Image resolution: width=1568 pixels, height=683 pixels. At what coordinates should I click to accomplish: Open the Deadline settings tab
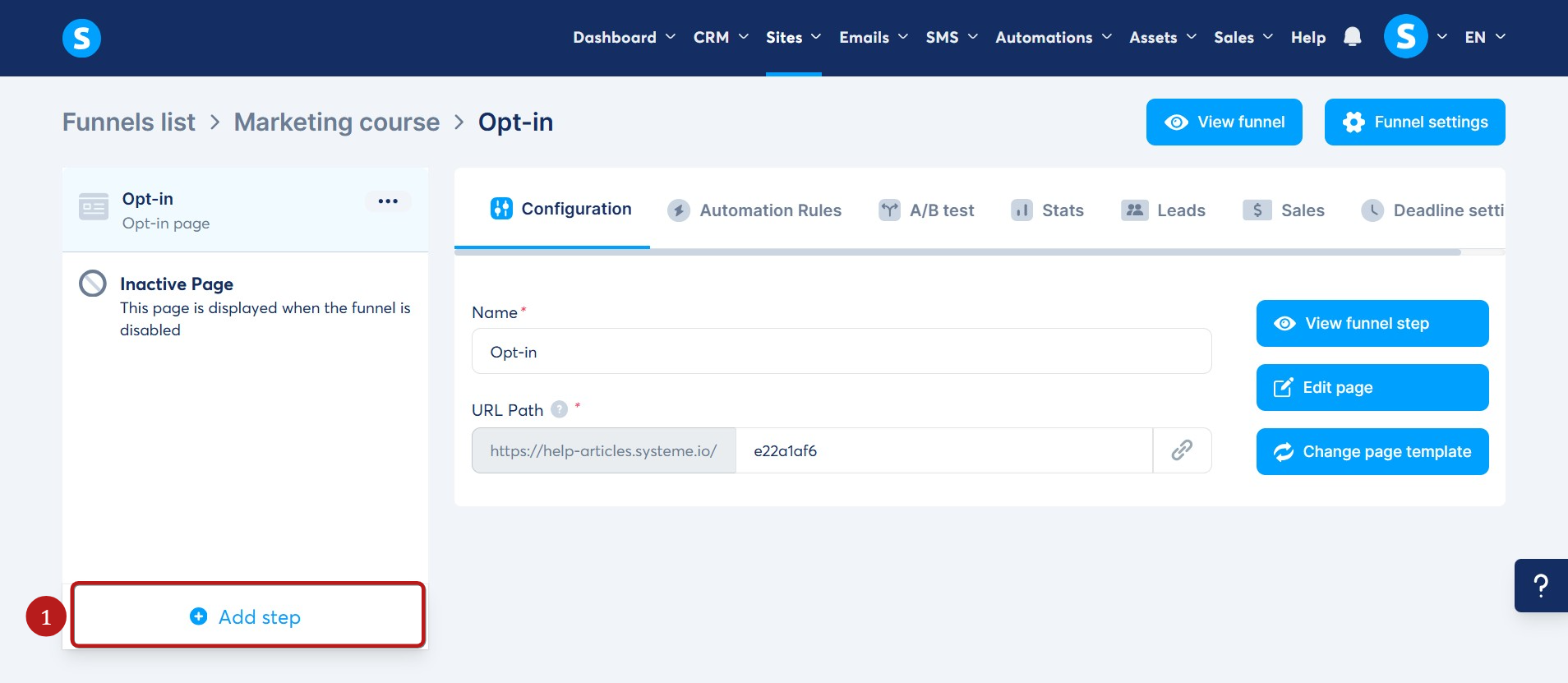pyautogui.click(x=1432, y=210)
